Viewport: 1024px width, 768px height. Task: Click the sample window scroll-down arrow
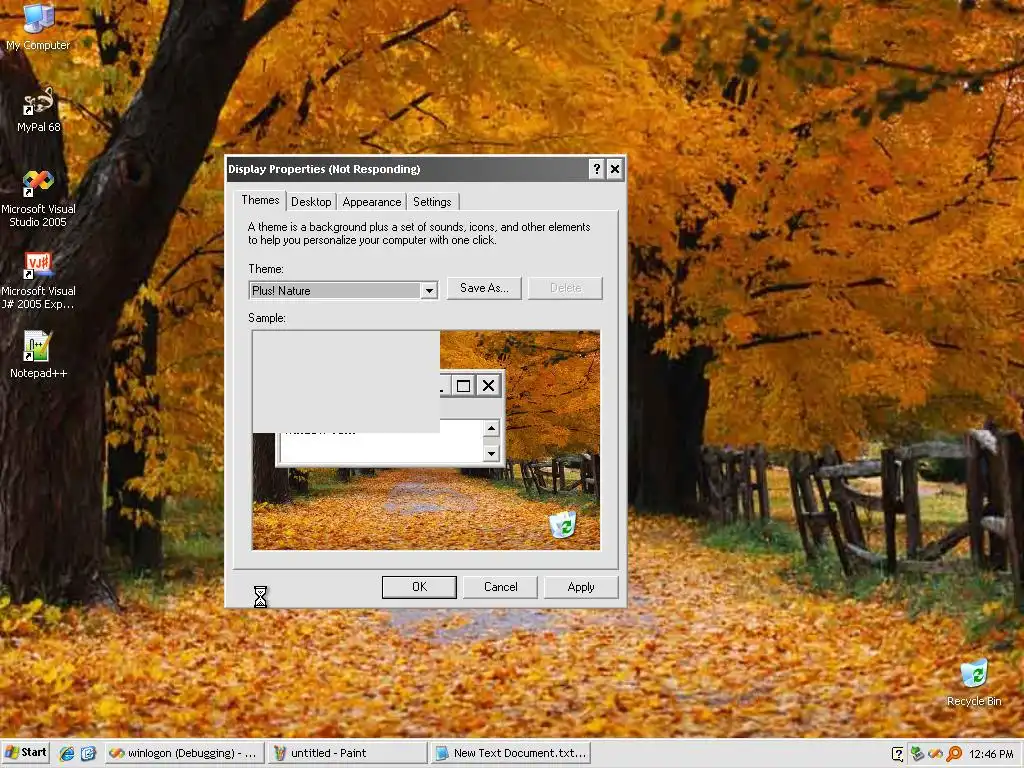pos(492,453)
